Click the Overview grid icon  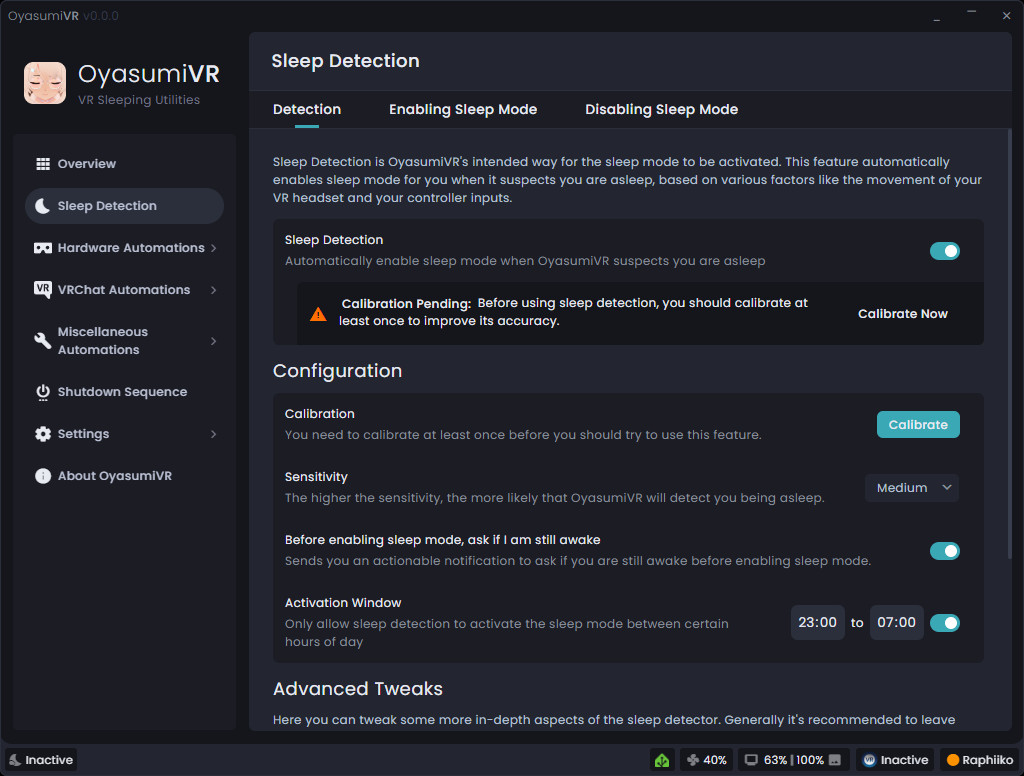point(42,164)
